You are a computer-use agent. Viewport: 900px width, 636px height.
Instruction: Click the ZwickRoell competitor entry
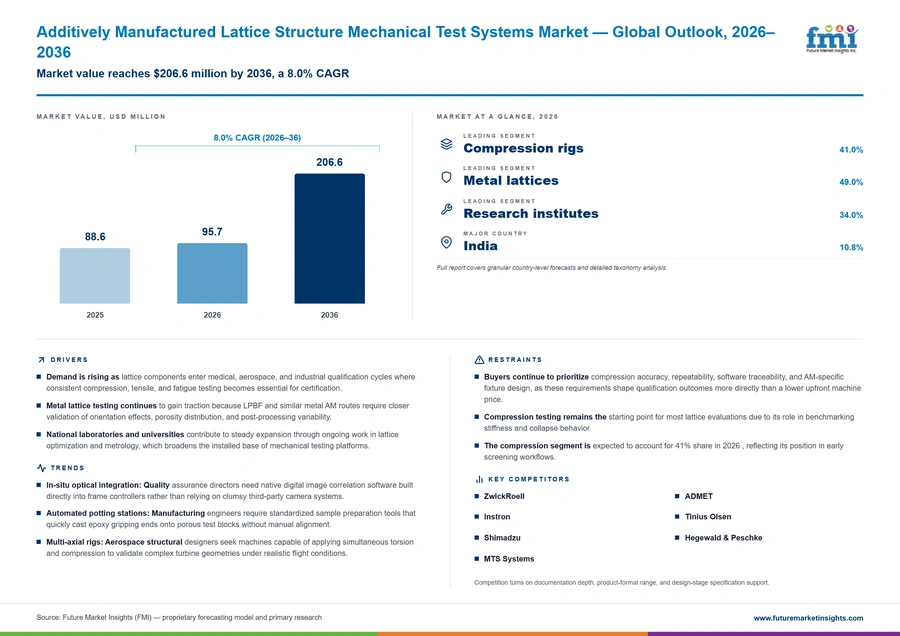pyautogui.click(x=504, y=497)
